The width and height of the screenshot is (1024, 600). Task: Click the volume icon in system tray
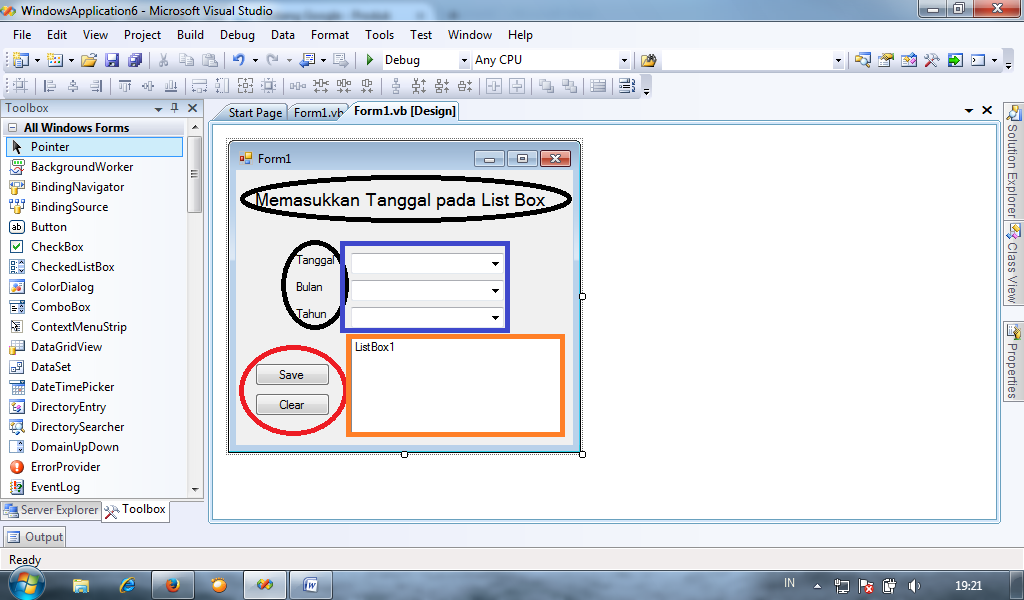click(914, 586)
